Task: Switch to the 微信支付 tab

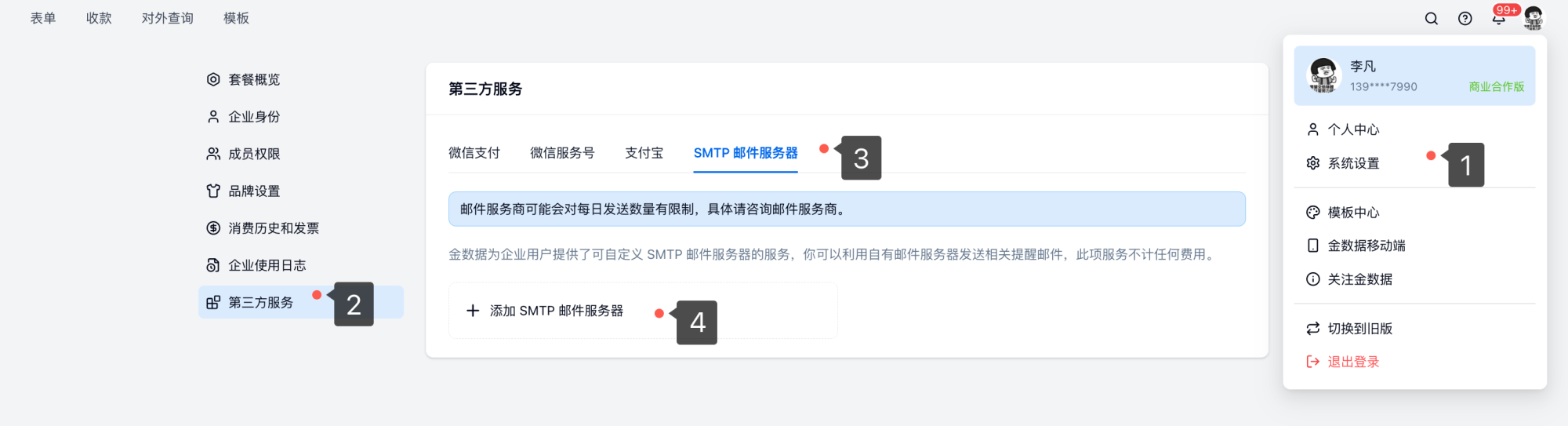Action: (474, 153)
